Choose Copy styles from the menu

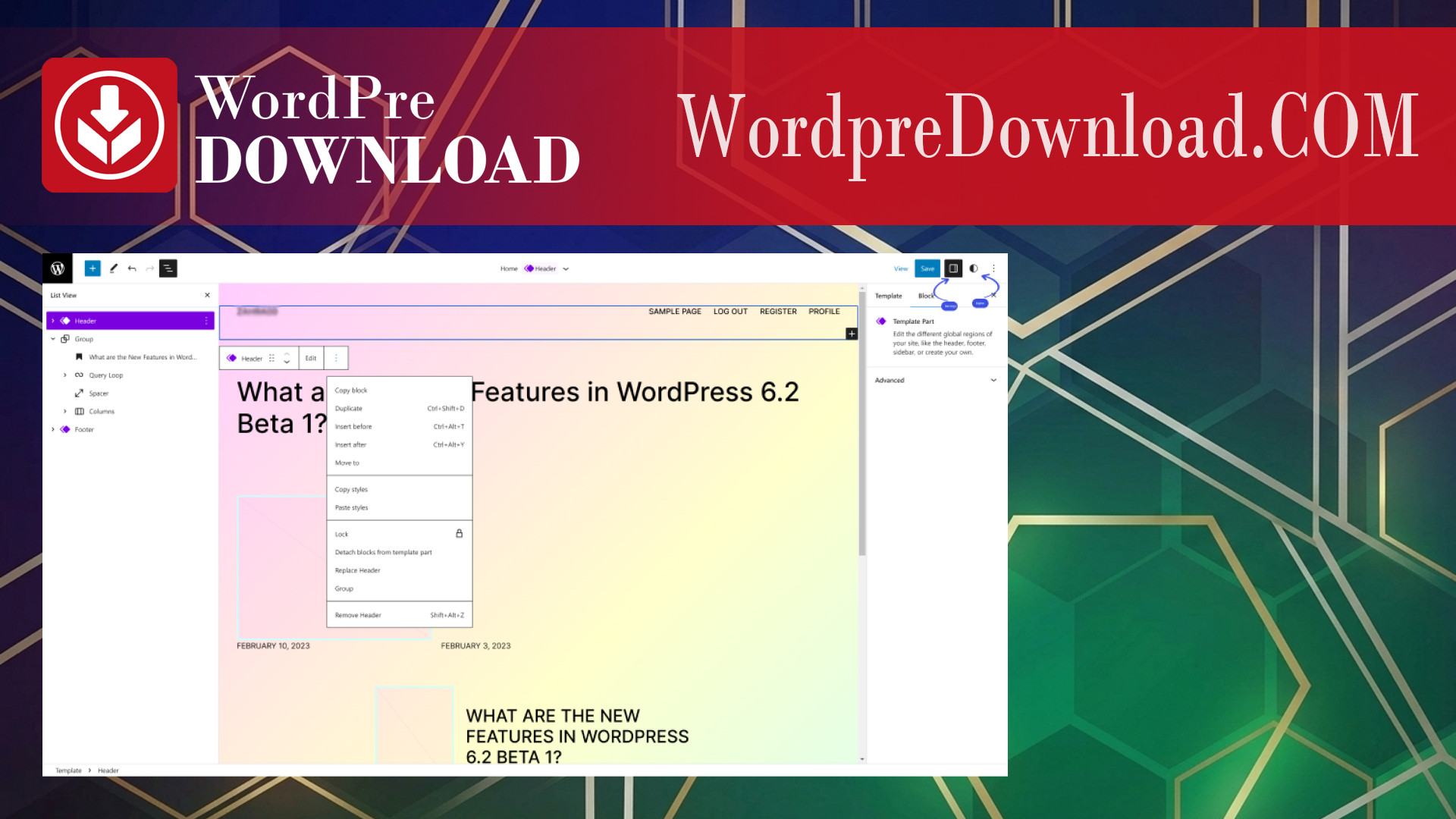tap(400, 490)
